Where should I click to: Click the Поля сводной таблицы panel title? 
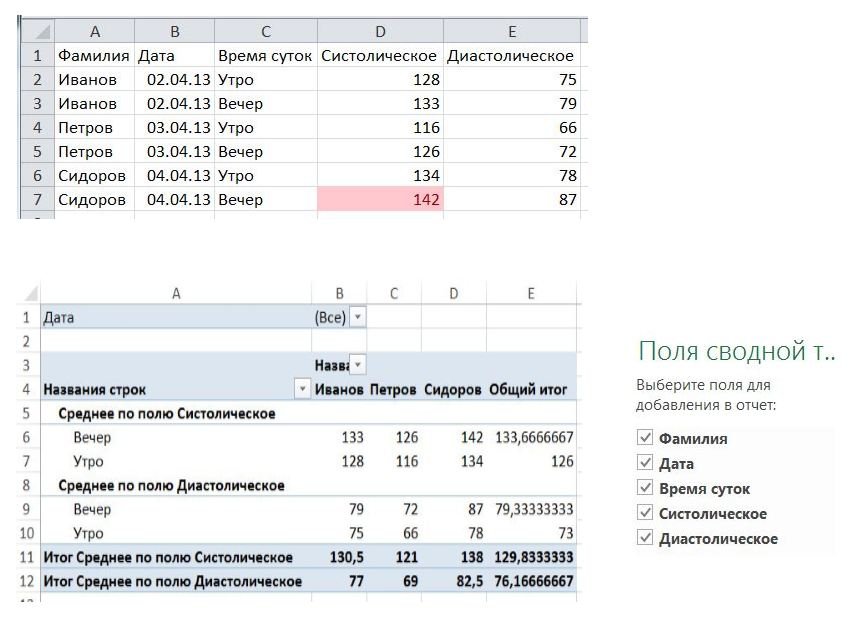pos(736,351)
